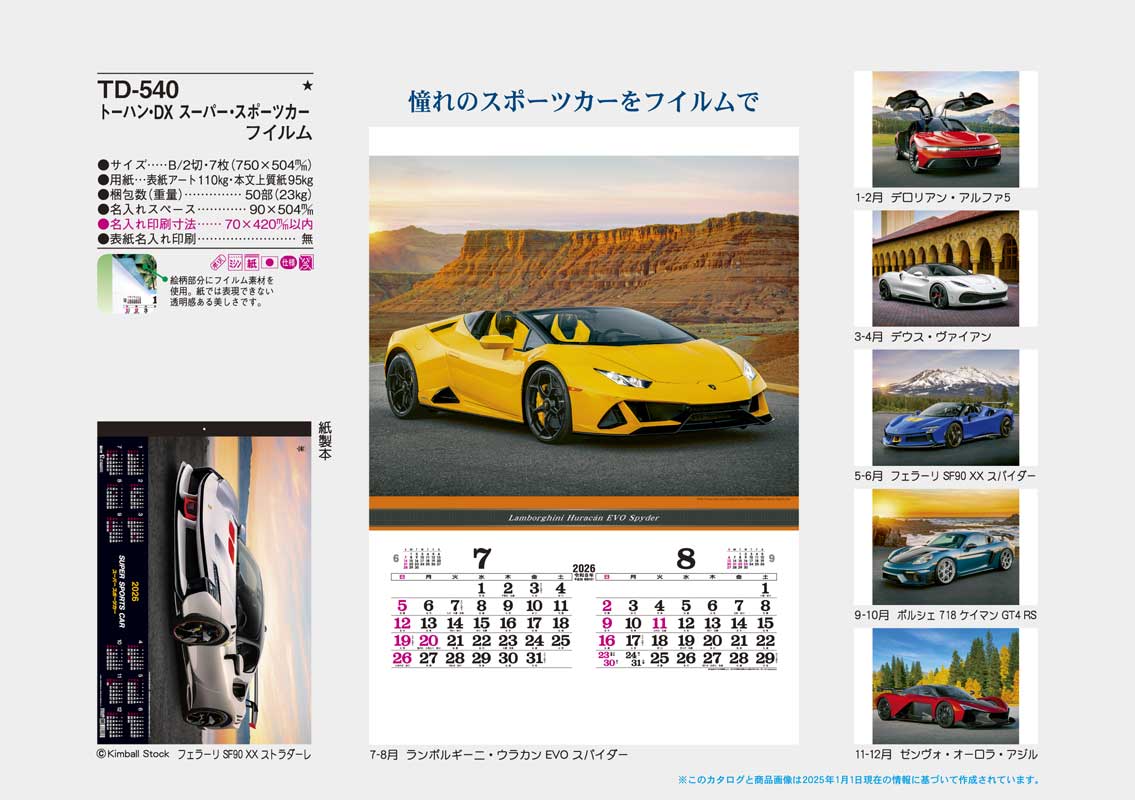Click the film material description text
Image resolution: width=1135 pixels, height=800 pixels.
click(x=222, y=291)
